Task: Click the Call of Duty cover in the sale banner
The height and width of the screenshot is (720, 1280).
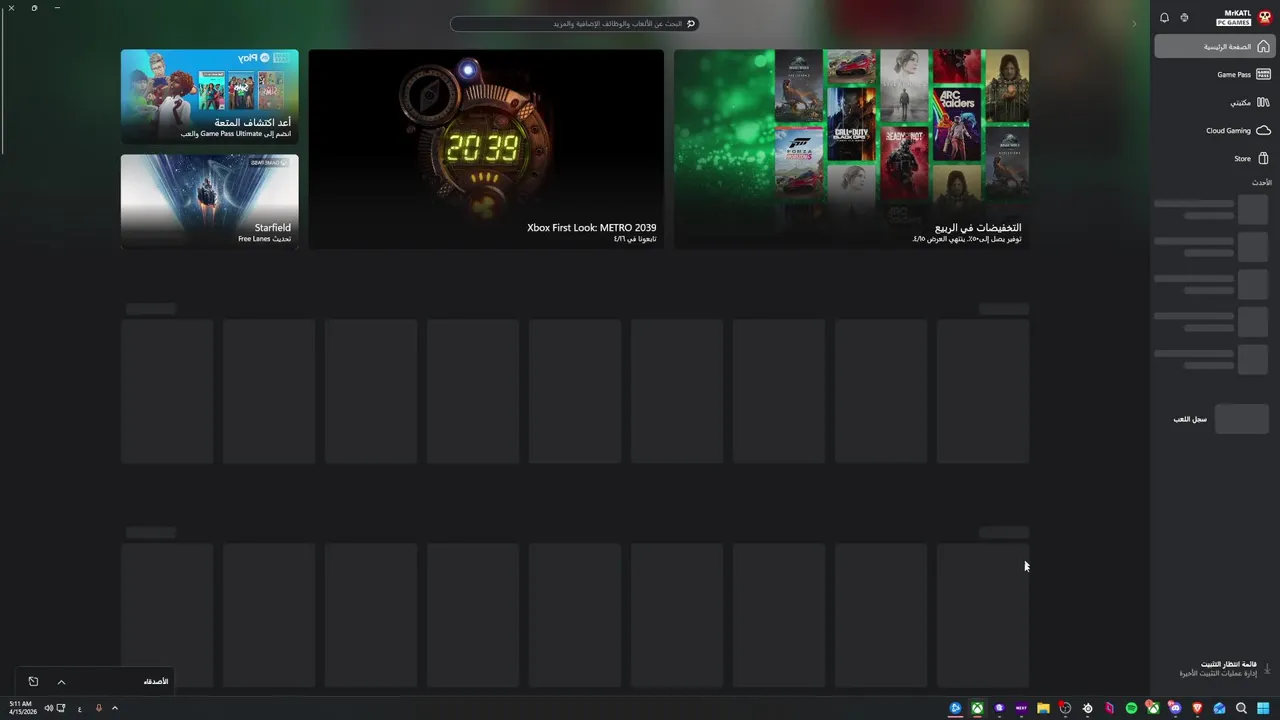Action: (852, 124)
